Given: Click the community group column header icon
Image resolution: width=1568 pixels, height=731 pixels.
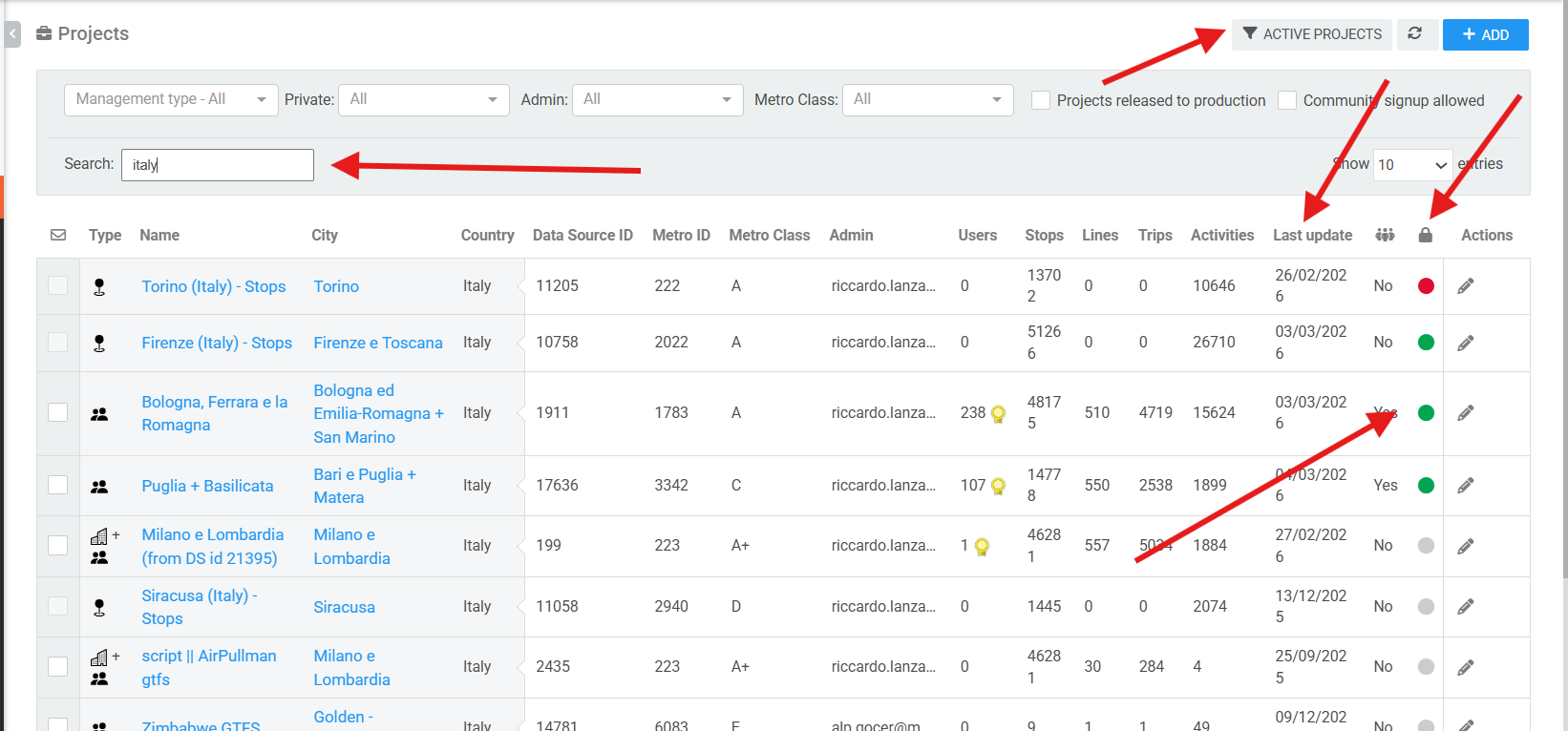Looking at the screenshot, I should pyautogui.click(x=1385, y=235).
